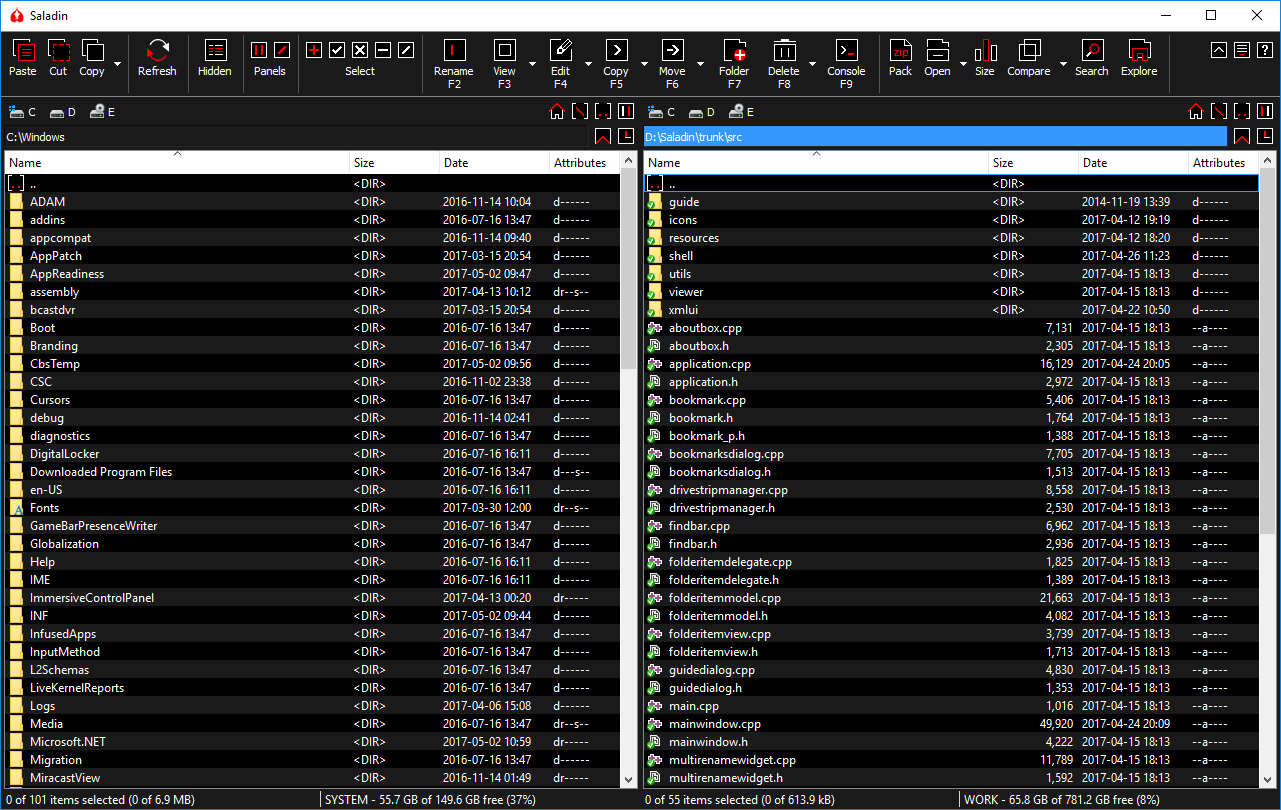Expand the Delete F8 dropdown arrow

(x=812, y=63)
